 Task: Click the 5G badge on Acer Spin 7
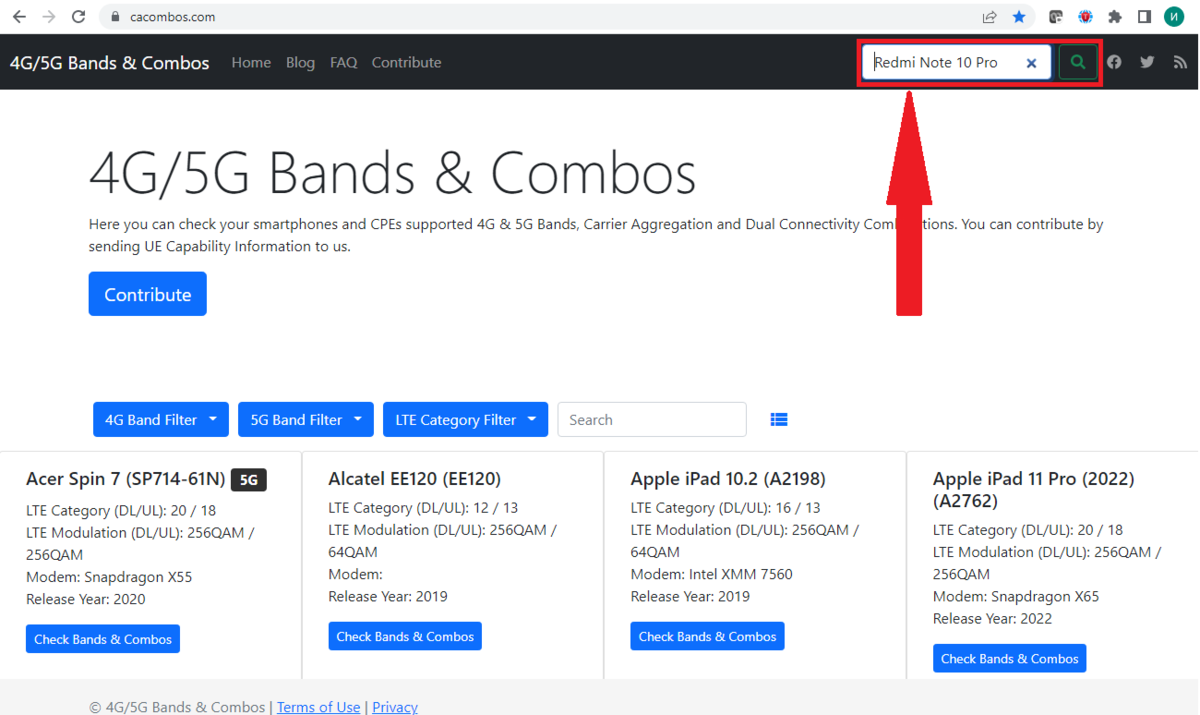point(249,480)
